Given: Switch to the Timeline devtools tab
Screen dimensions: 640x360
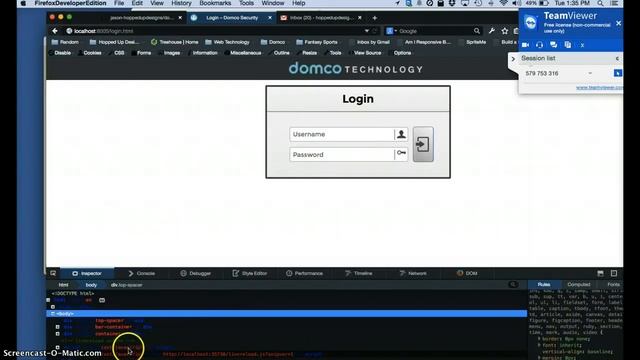Looking at the screenshot, I should 359,273.
